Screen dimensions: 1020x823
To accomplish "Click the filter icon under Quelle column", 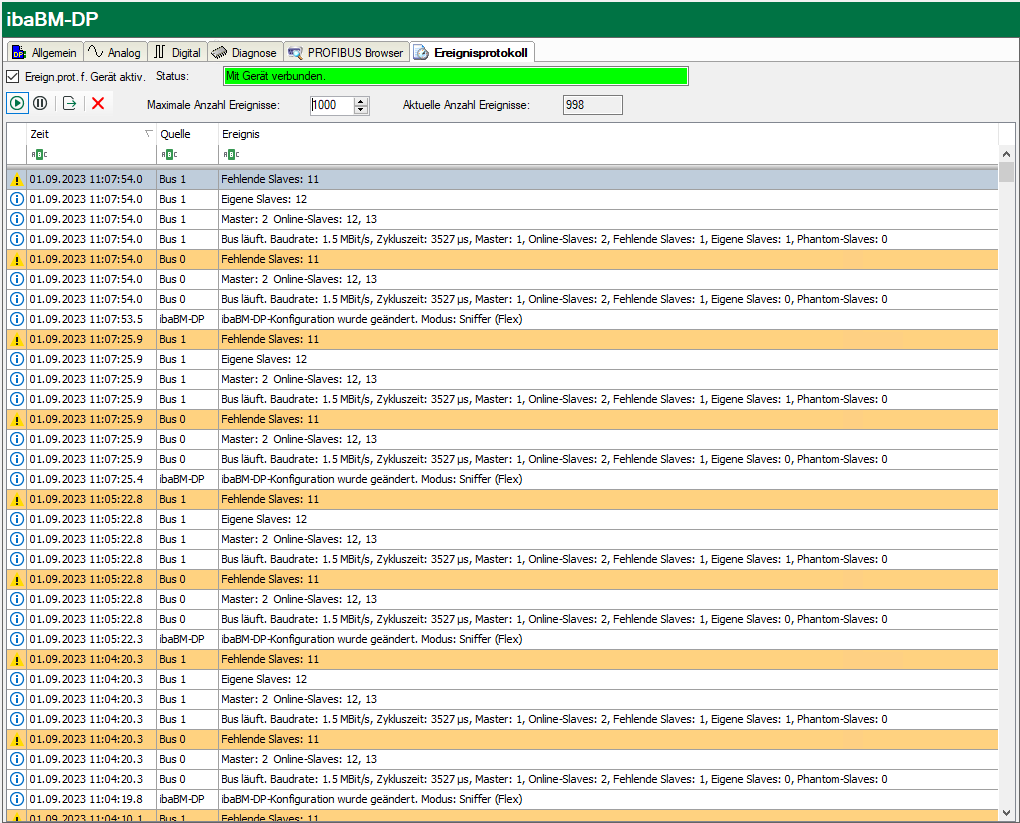I will click(169, 154).
